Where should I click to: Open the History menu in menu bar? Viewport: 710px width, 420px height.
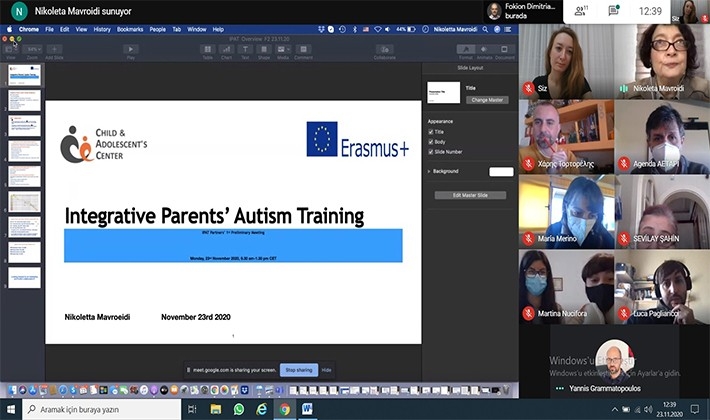coord(102,29)
